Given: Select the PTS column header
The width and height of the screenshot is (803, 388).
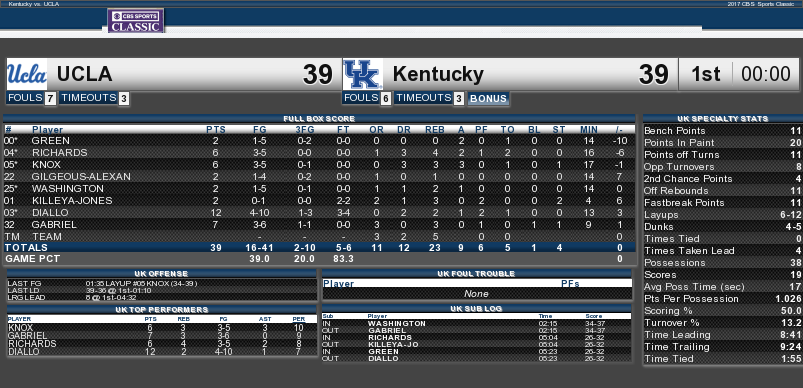Looking at the screenshot, I should click(216, 130).
